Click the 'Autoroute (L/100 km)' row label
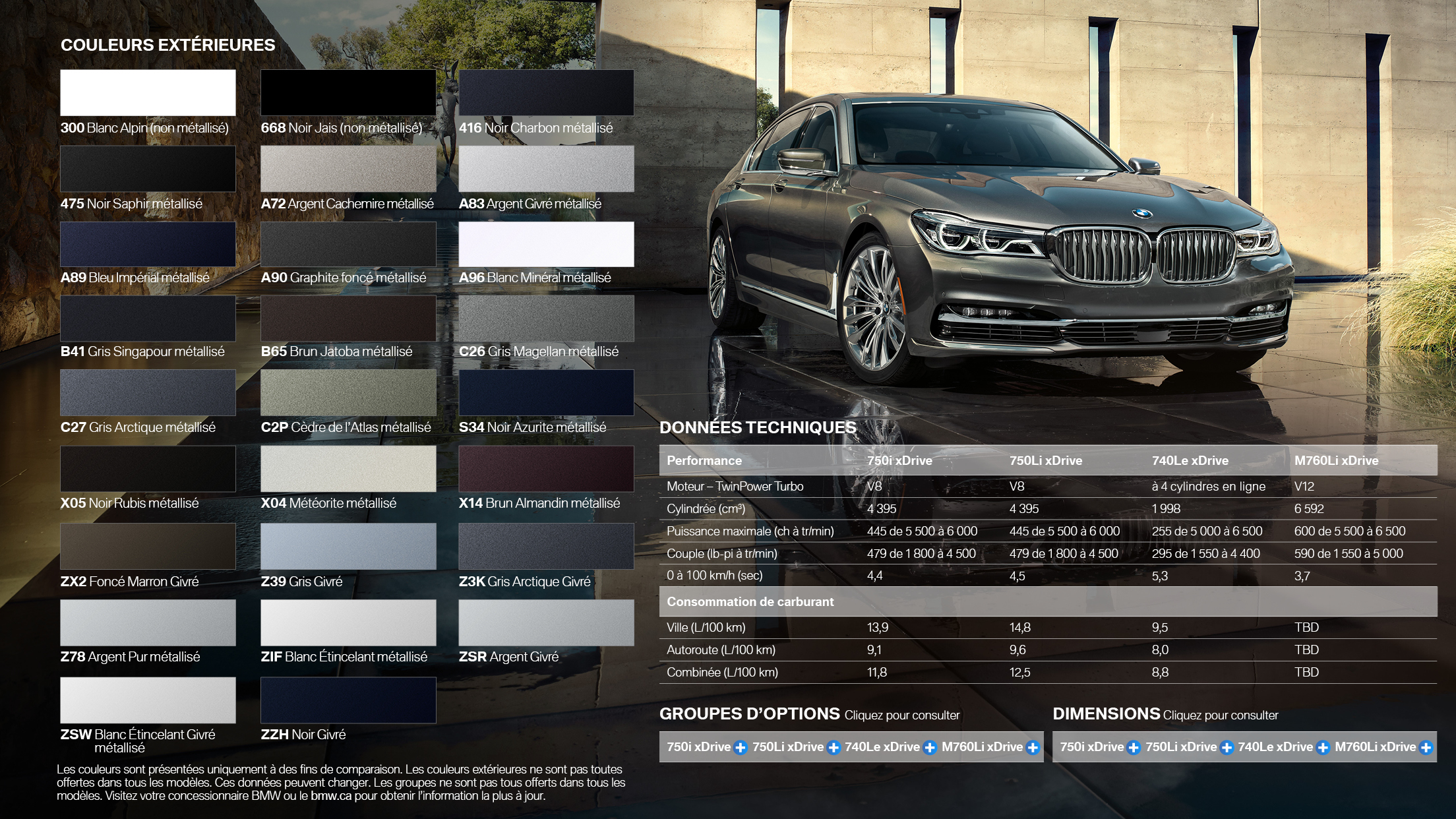Viewport: 1456px width, 819px height. (x=721, y=650)
